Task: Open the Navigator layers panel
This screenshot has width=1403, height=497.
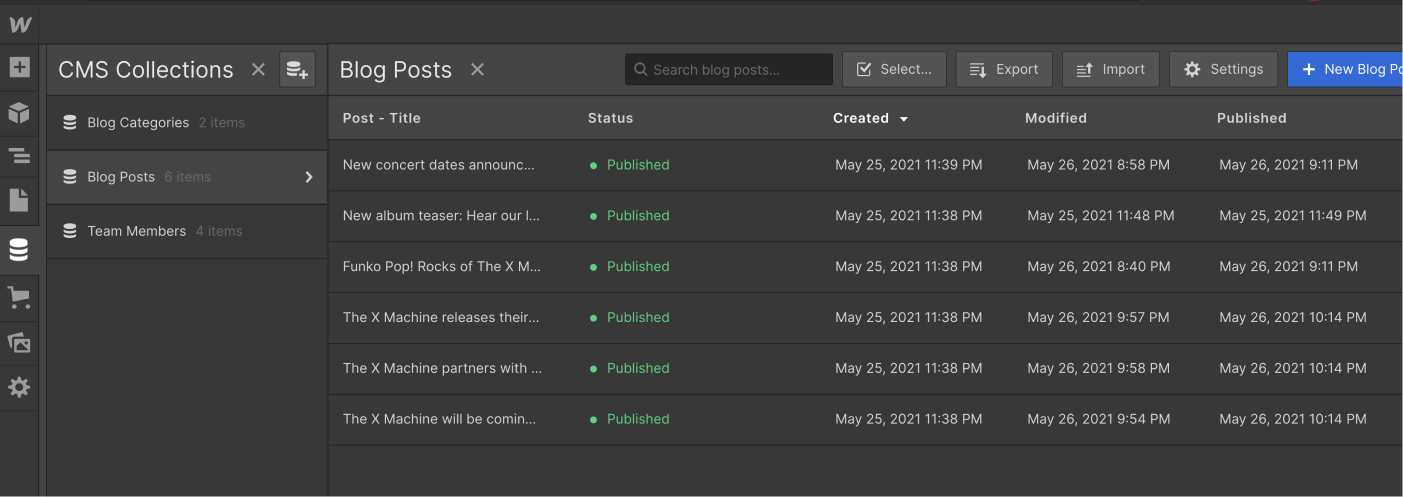Action: tap(19, 156)
